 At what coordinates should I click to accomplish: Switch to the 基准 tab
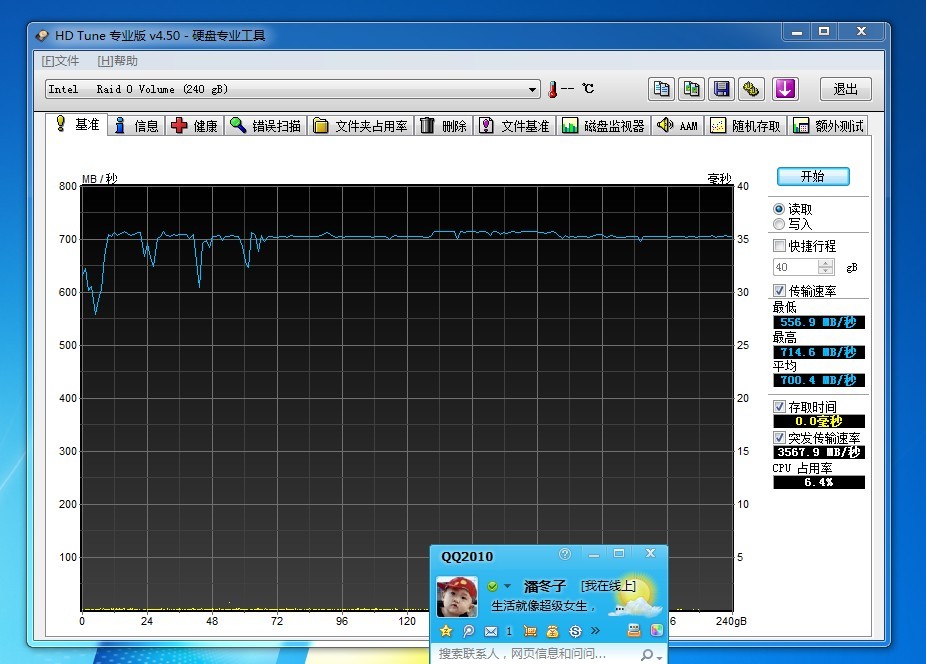click(x=77, y=124)
